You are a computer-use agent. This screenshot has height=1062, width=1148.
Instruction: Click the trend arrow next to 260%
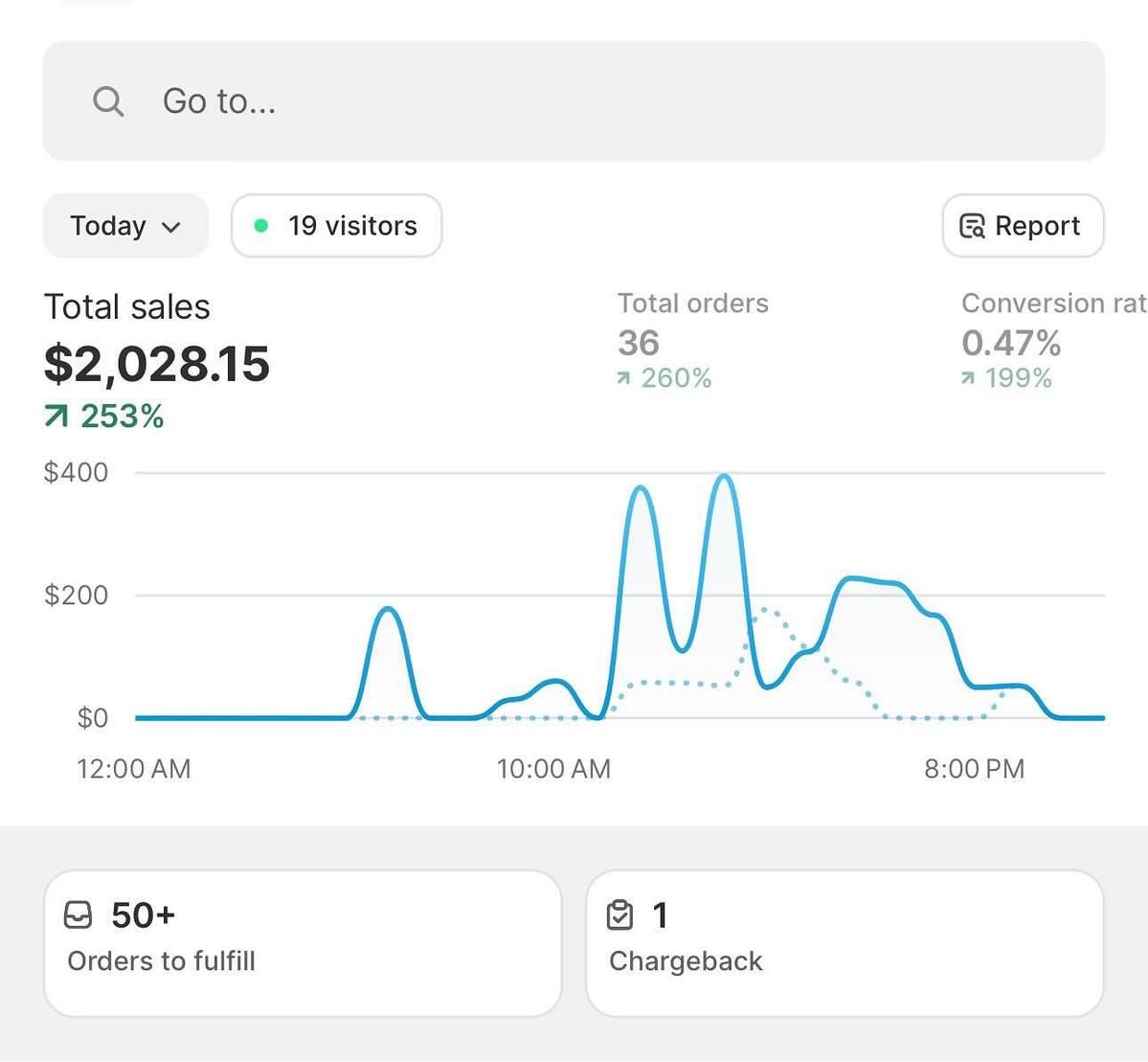[x=624, y=378]
